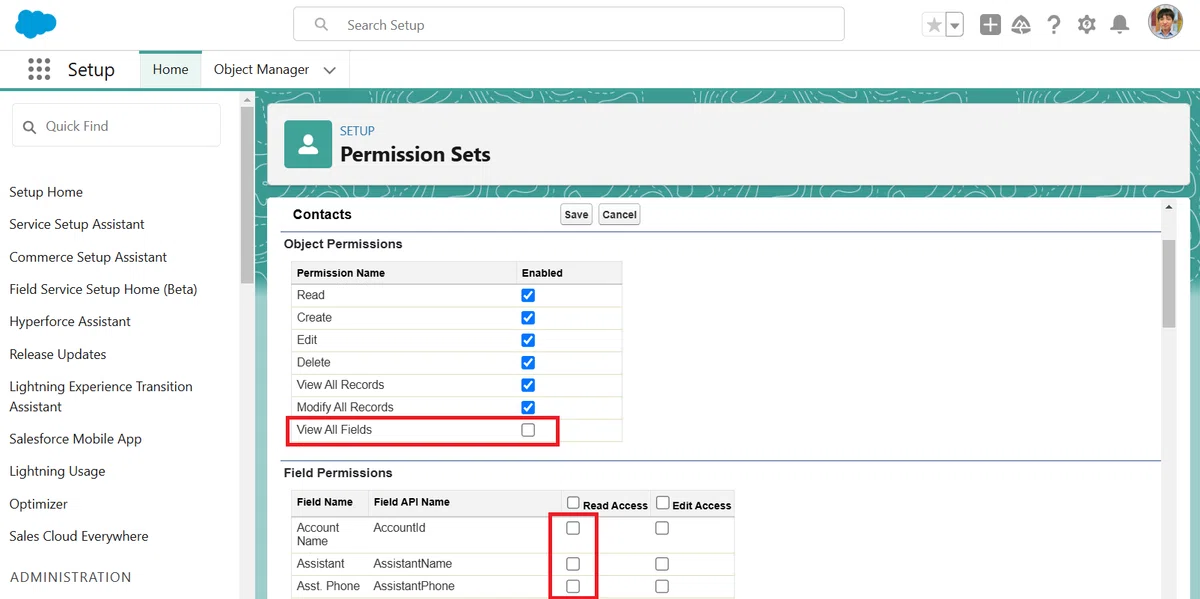Viewport: 1200px width, 599px height.
Task: Enable the View All Fields checkbox
Action: [528, 430]
